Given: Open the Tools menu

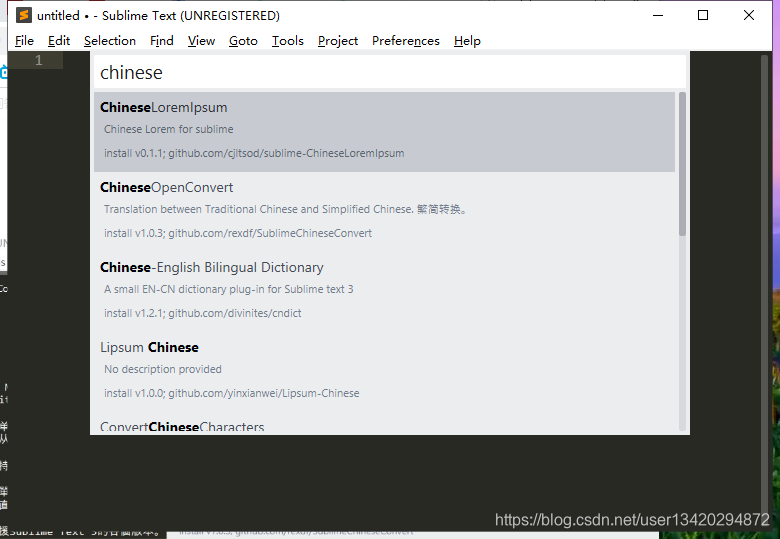Looking at the screenshot, I should 288,41.
